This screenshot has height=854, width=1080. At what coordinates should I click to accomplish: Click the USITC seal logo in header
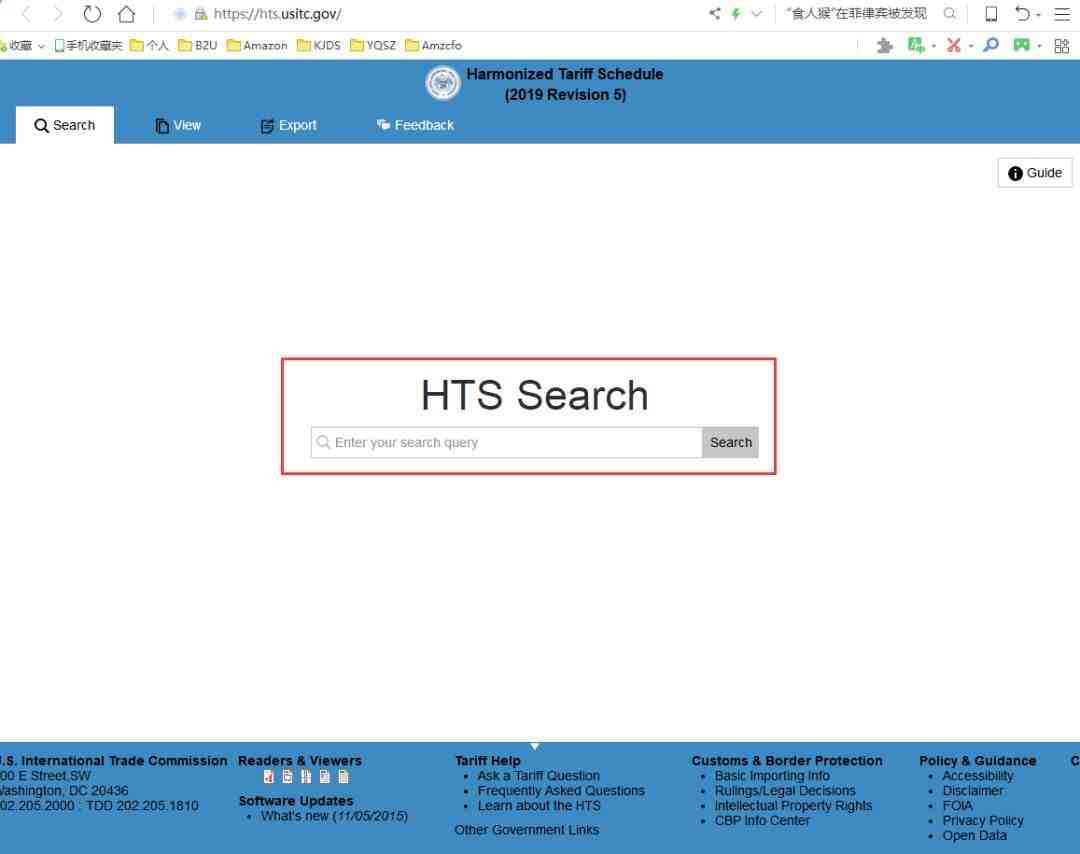[x=443, y=84]
